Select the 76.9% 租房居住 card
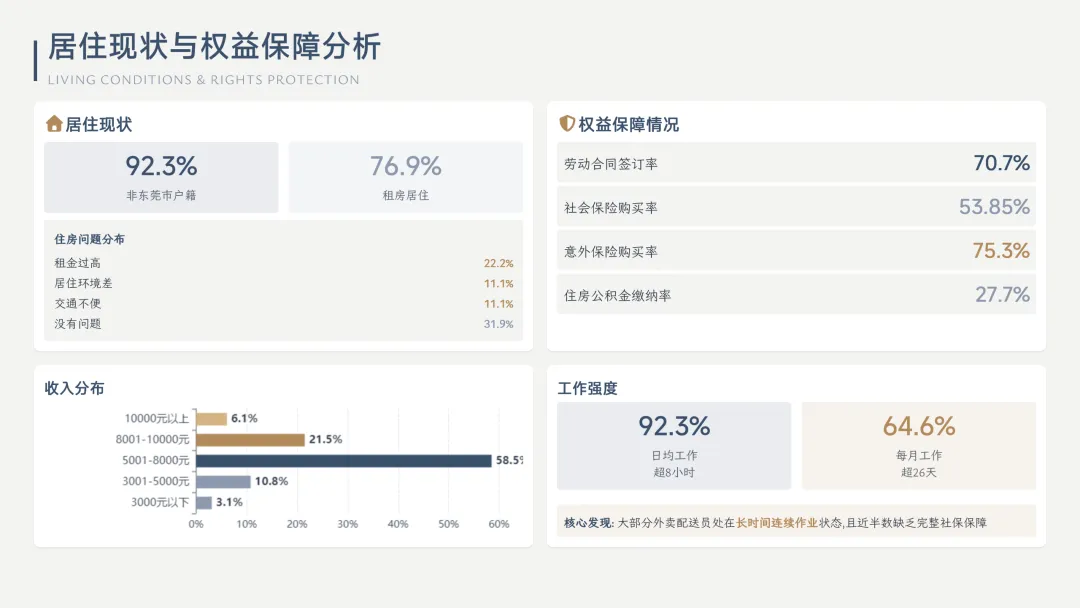This screenshot has width=1080, height=608. point(405,177)
